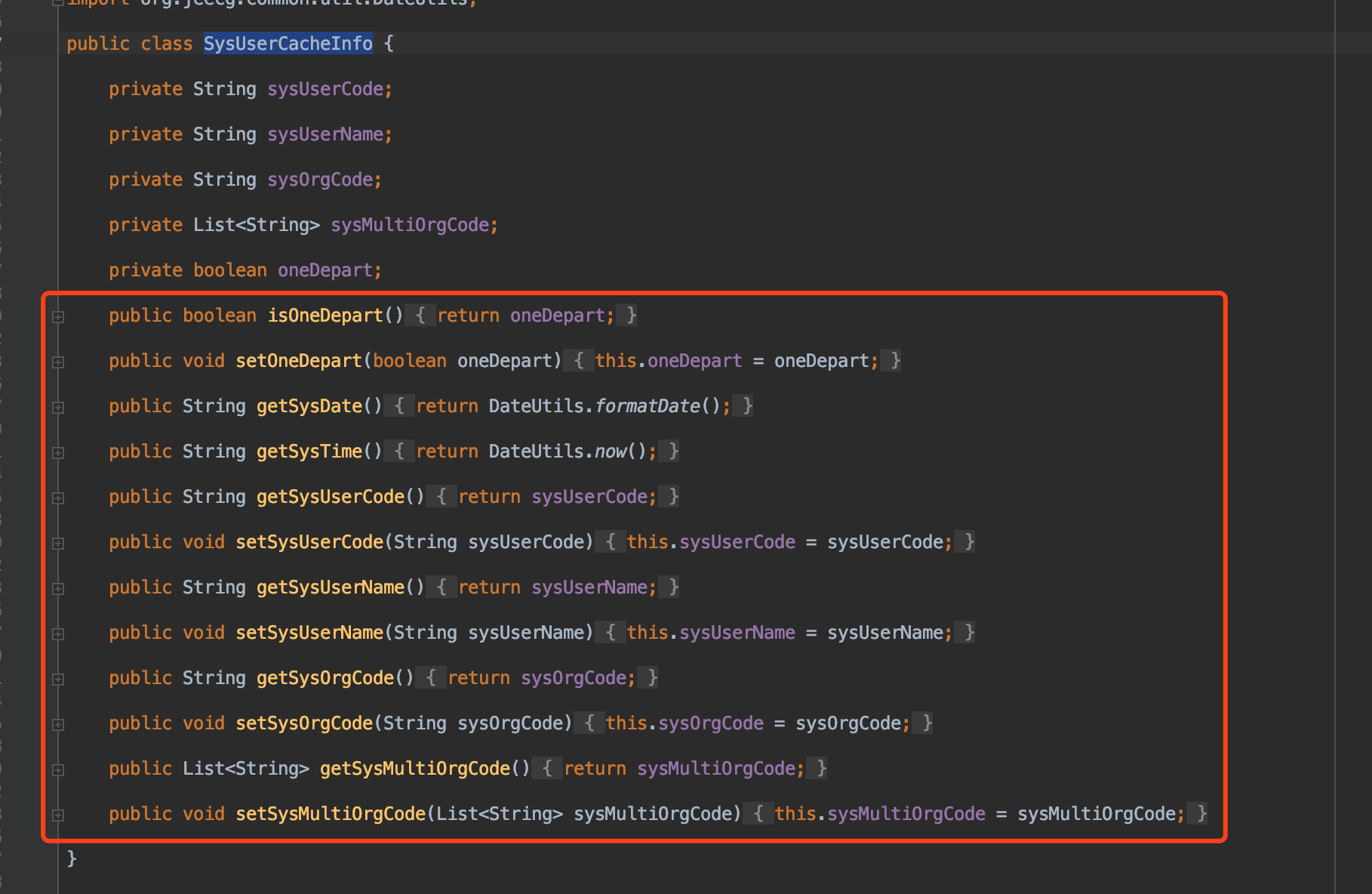Expand the setSysMultiOrgCode fold icon

coord(58,815)
